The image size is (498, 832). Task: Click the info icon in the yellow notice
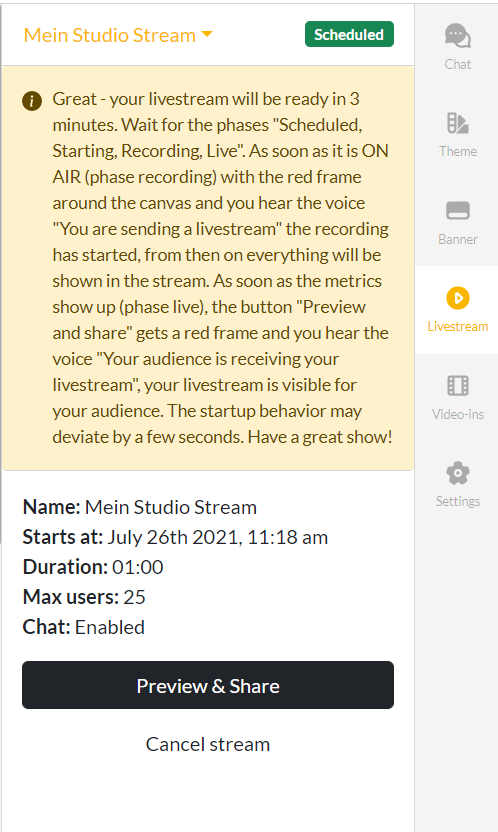pyautogui.click(x=32, y=100)
